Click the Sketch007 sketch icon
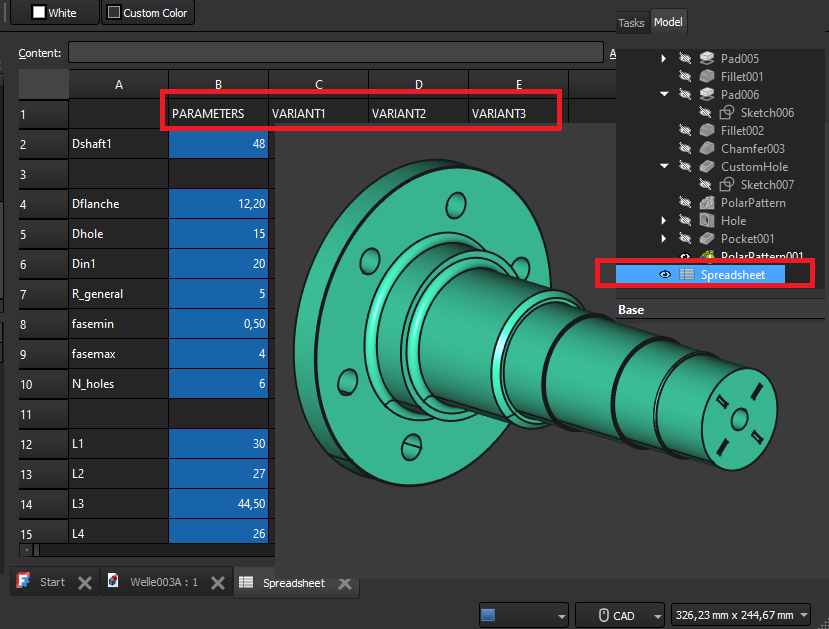829x629 pixels. click(727, 184)
